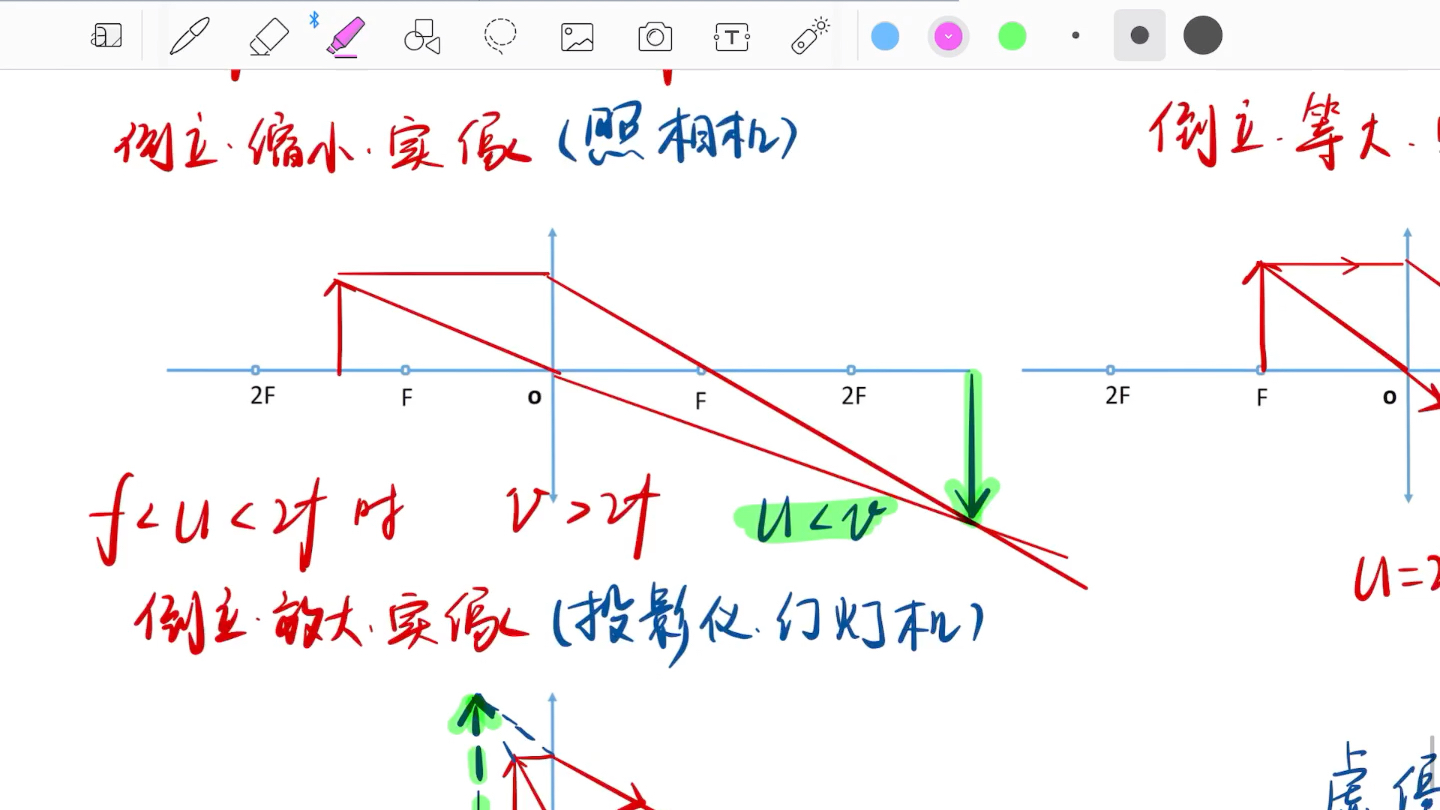Select the medium stroke size dot
This screenshot has height=810, width=1440.
pos(1139,35)
